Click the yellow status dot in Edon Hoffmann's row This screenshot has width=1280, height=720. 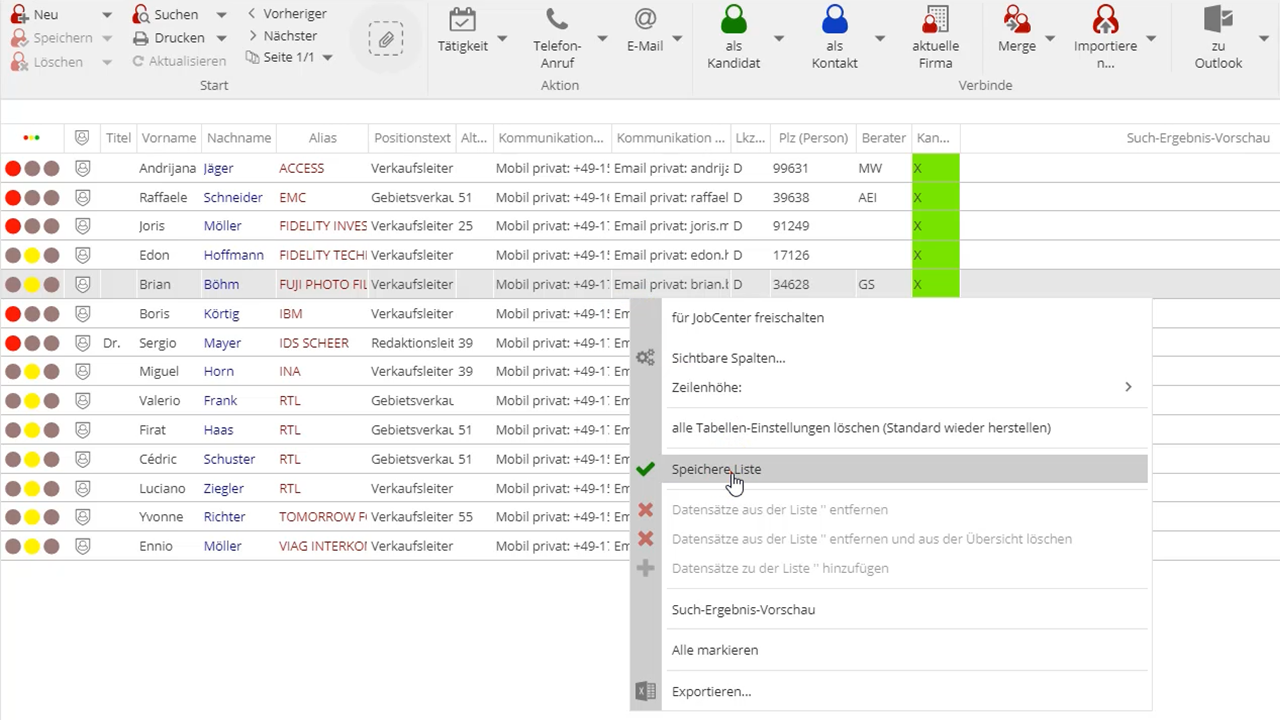click(x=32, y=255)
